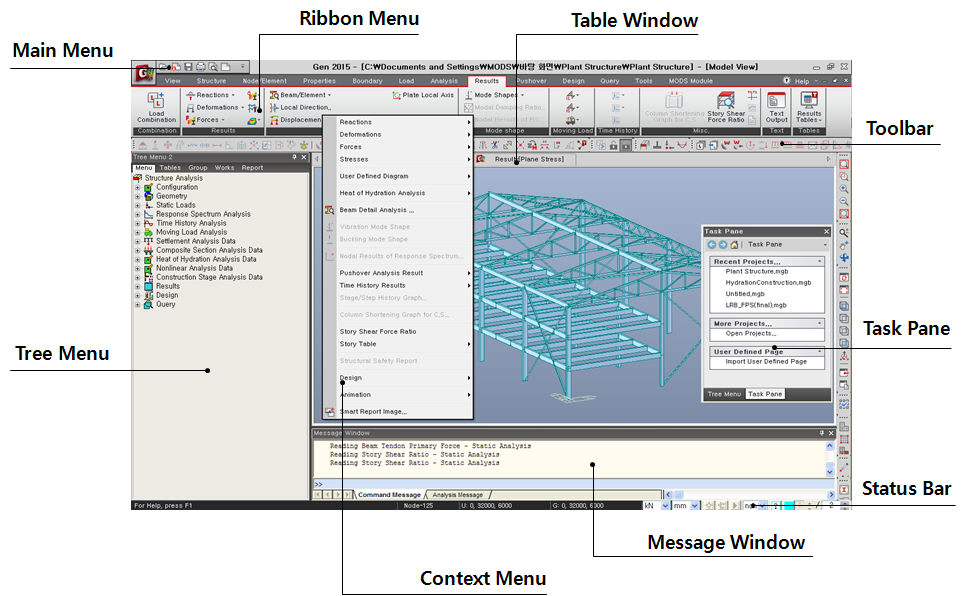Open Print Preview from quick access toolbar

coord(213,66)
